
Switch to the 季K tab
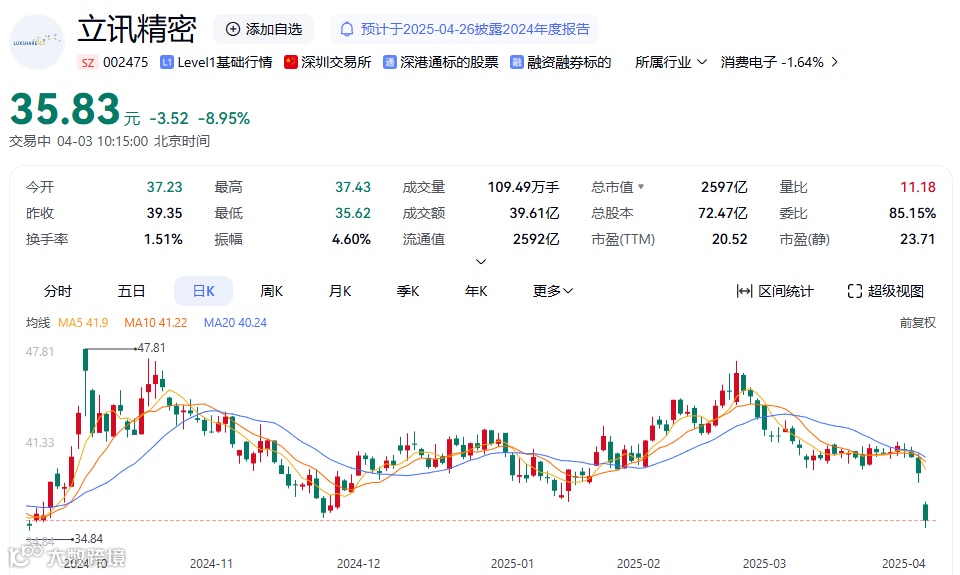tap(408, 291)
